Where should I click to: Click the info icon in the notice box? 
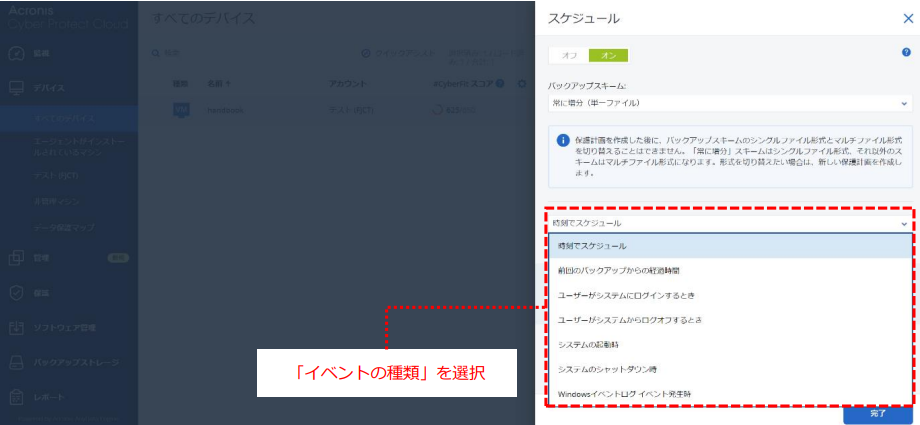(563, 140)
